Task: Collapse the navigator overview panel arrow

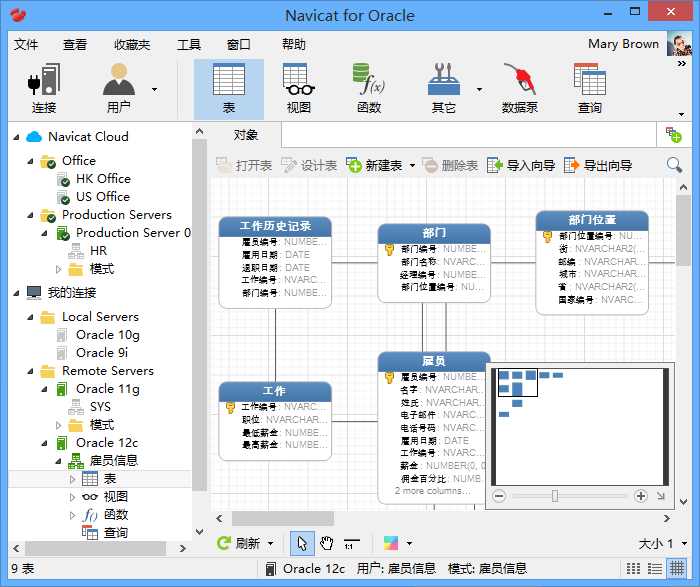Action: click(661, 496)
